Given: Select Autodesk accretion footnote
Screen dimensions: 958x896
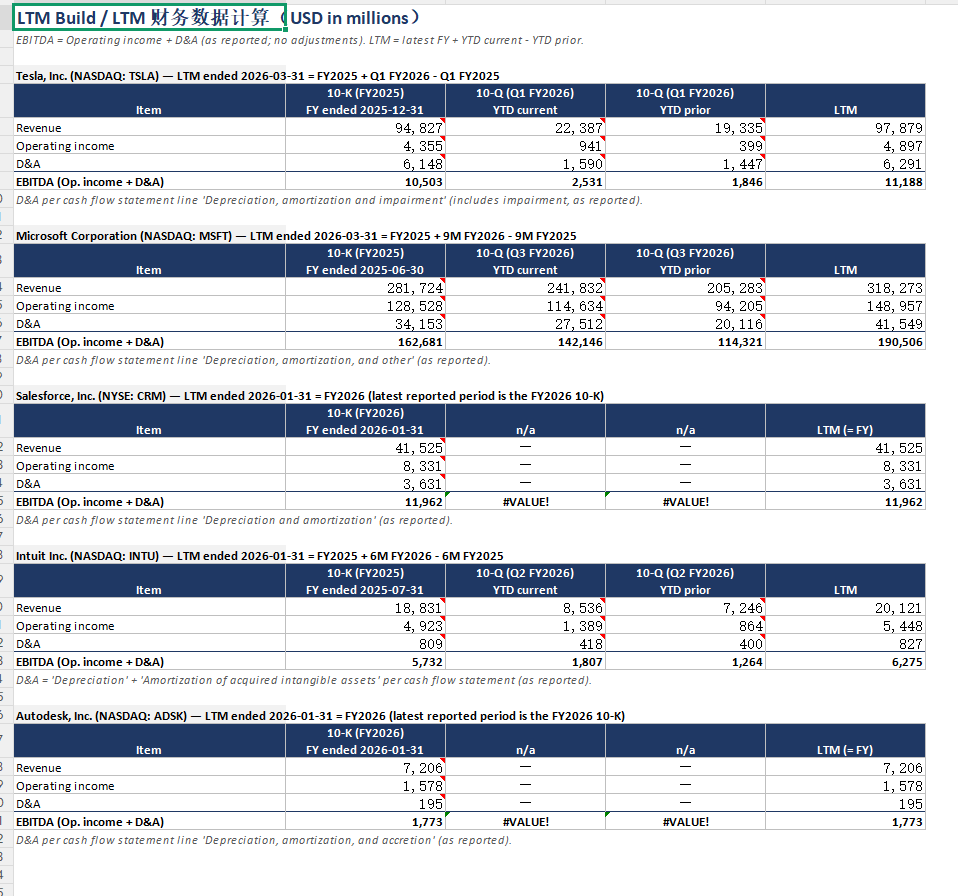Looking at the screenshot, I should point(263,840).
